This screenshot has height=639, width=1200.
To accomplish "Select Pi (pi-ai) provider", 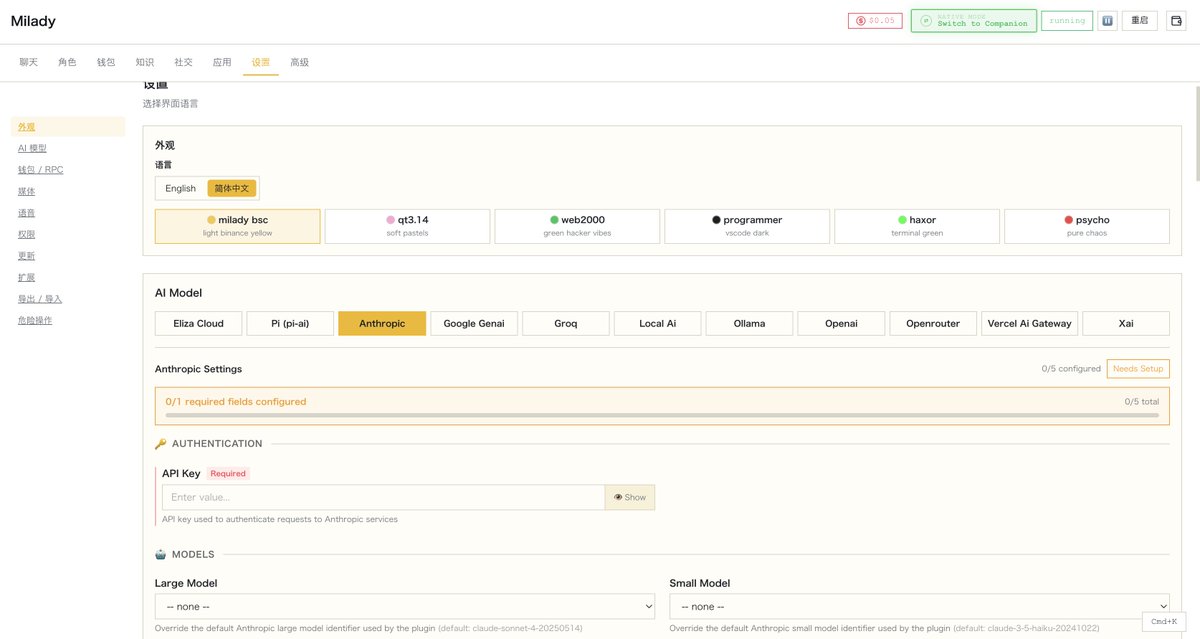I will [x=290, y=323].
